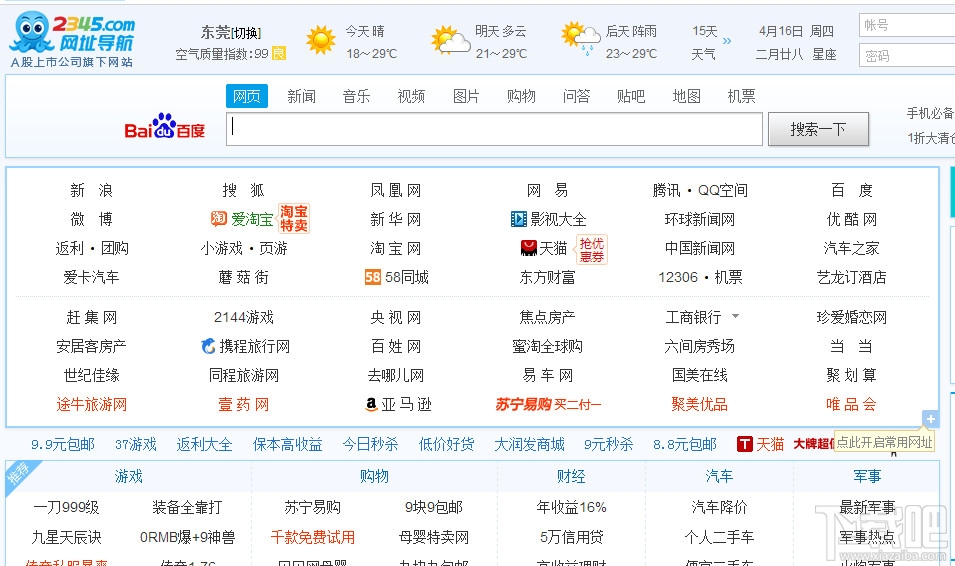Switch to the 地图 search tab
The width and height of the screenshot is (955, 566).
click(x=686, y=96)
